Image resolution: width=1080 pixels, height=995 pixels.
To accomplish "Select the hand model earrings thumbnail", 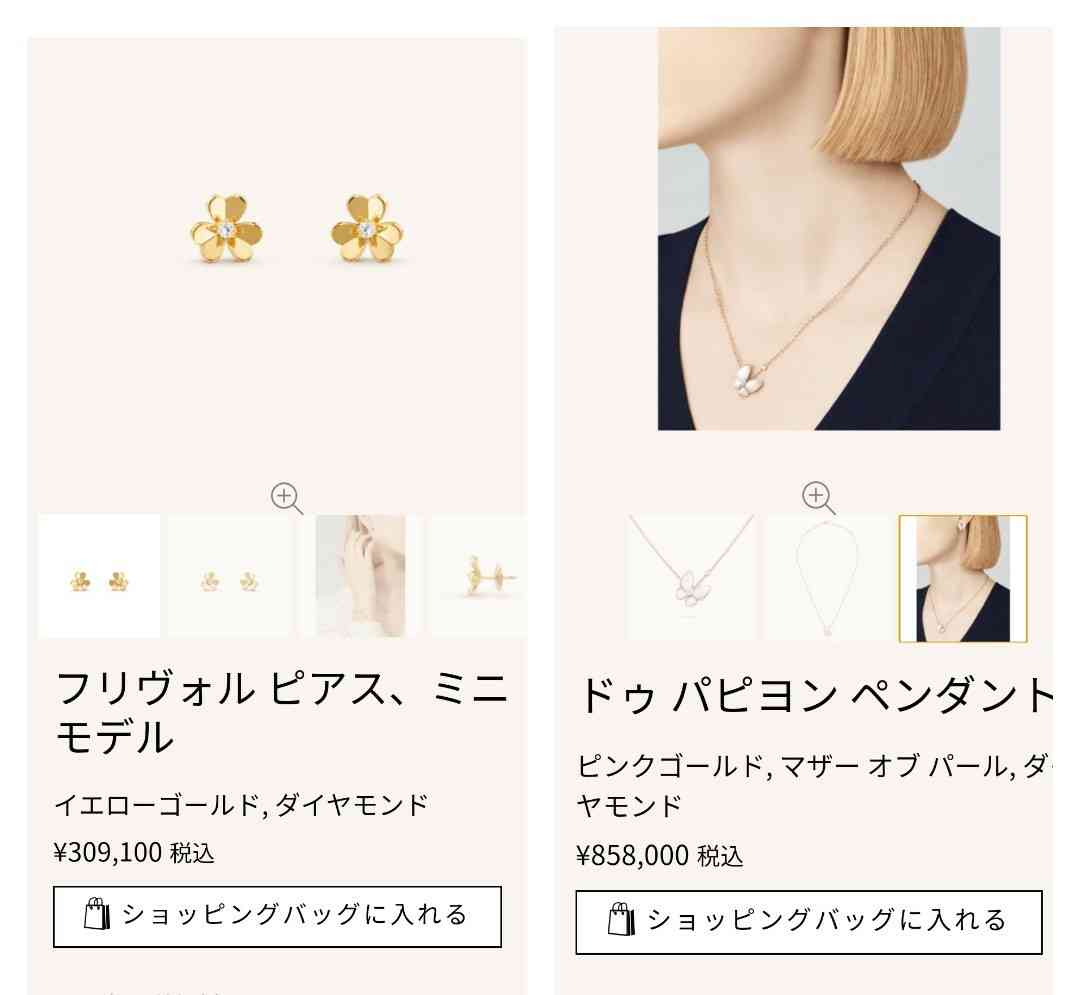I will (360, 576).
